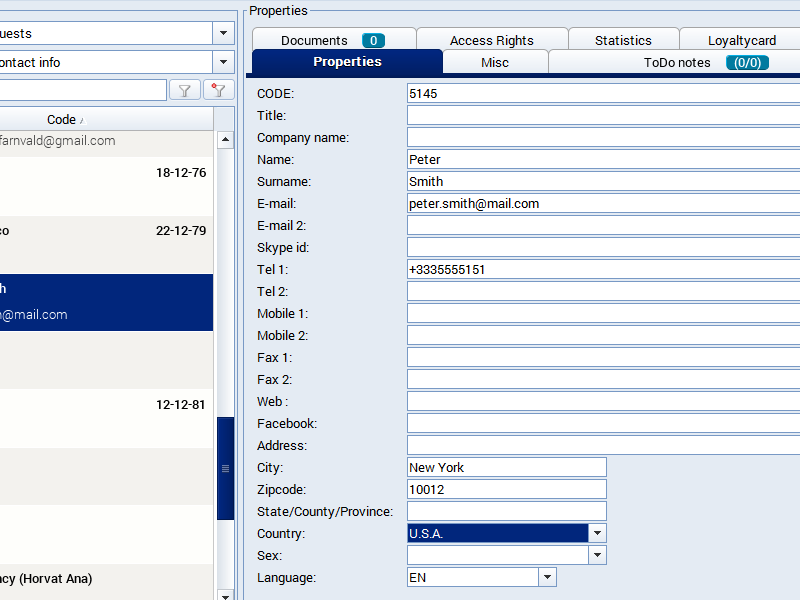This screenshot has width=800, height=600.
Task: Sort list by Code column header
Action: pyautogui.click(x=62, y=119)
